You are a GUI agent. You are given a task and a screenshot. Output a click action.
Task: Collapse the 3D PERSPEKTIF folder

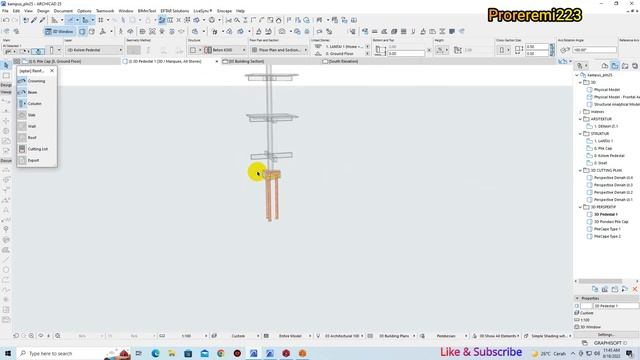pyautogui.click(x=580, y=207)
